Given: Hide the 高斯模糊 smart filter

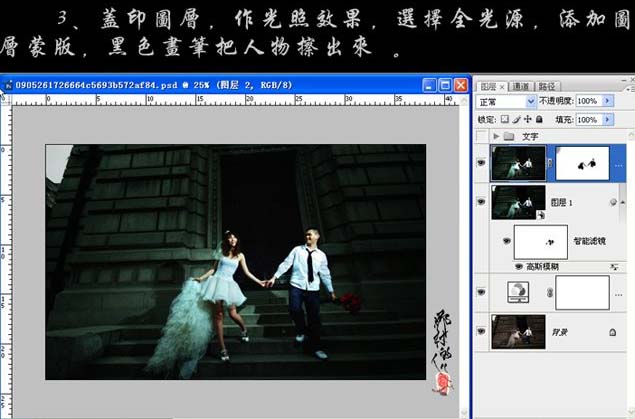Looking at the screenshot, I should coord(518,267).
